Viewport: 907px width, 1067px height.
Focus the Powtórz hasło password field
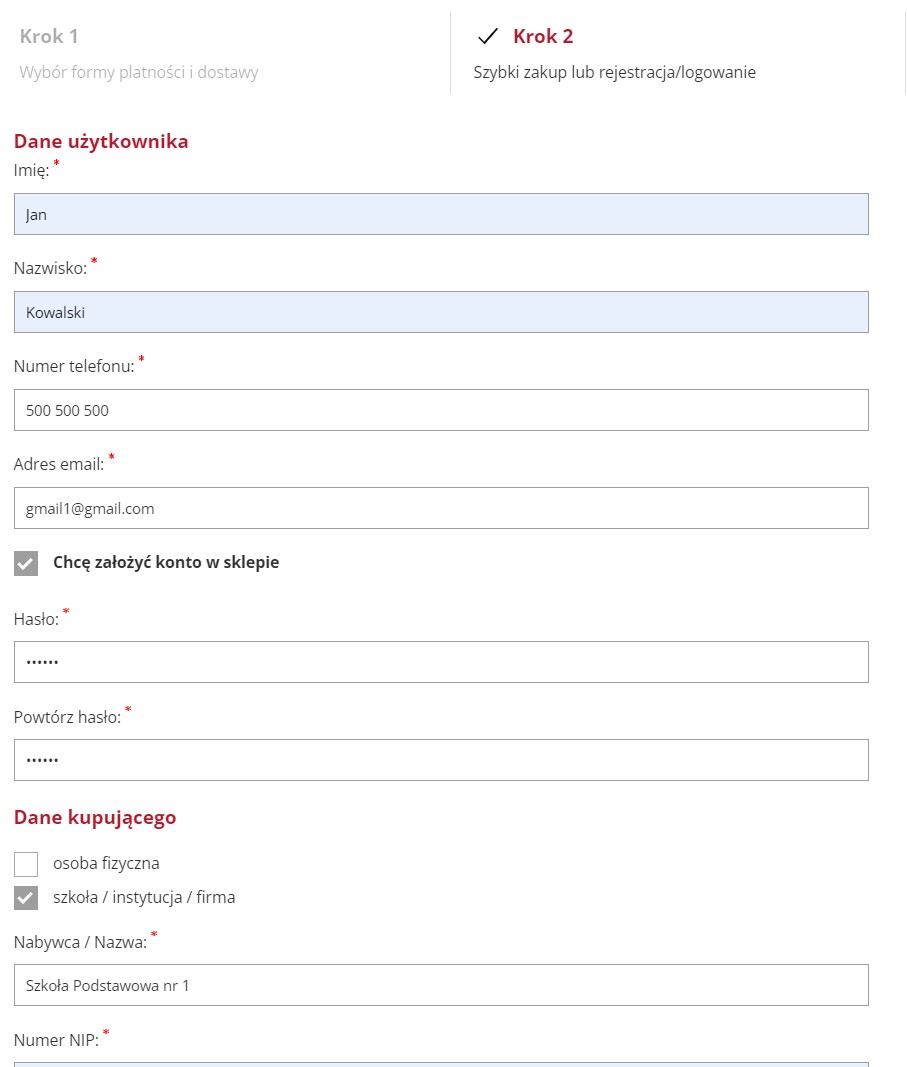[441, 760]
